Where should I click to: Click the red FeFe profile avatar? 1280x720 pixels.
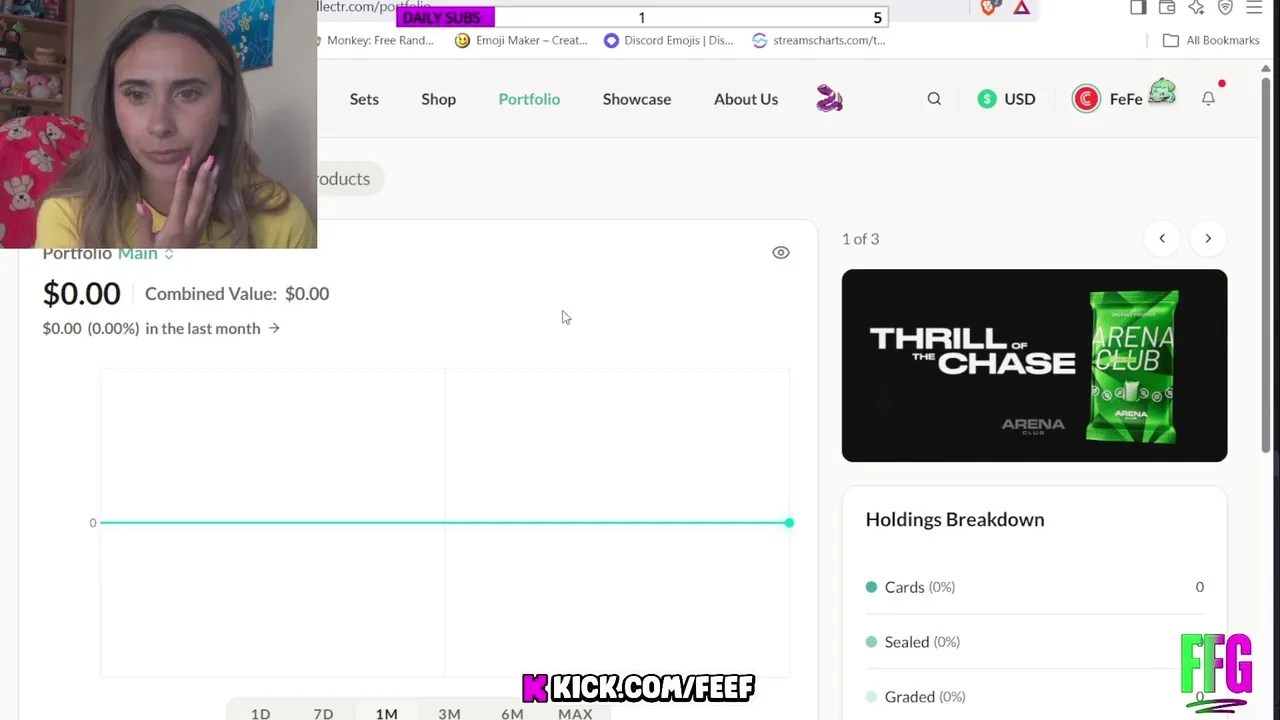pyautogui.click(x=1086, y=99)
